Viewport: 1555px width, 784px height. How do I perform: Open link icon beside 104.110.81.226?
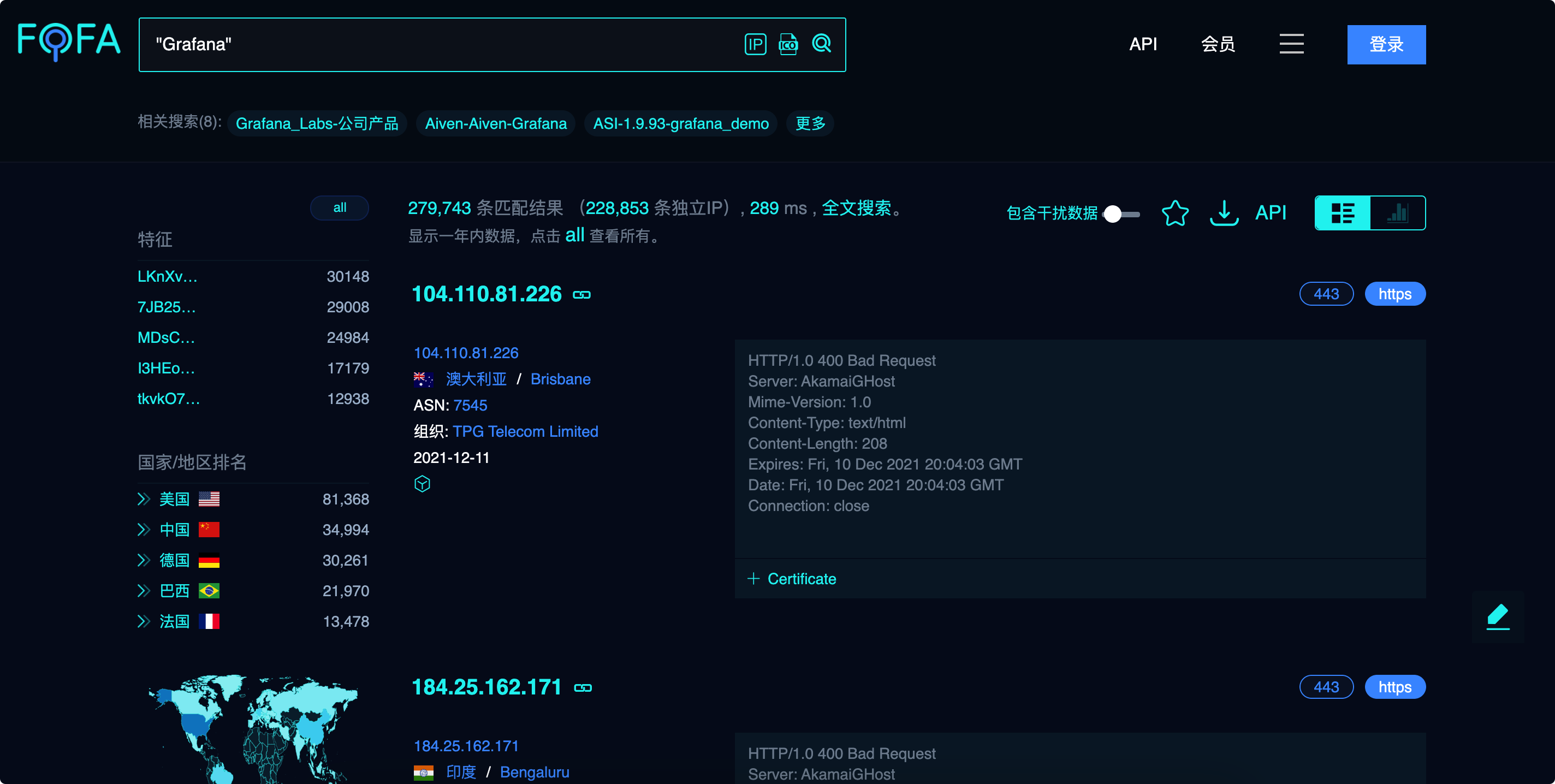(581, 294)
